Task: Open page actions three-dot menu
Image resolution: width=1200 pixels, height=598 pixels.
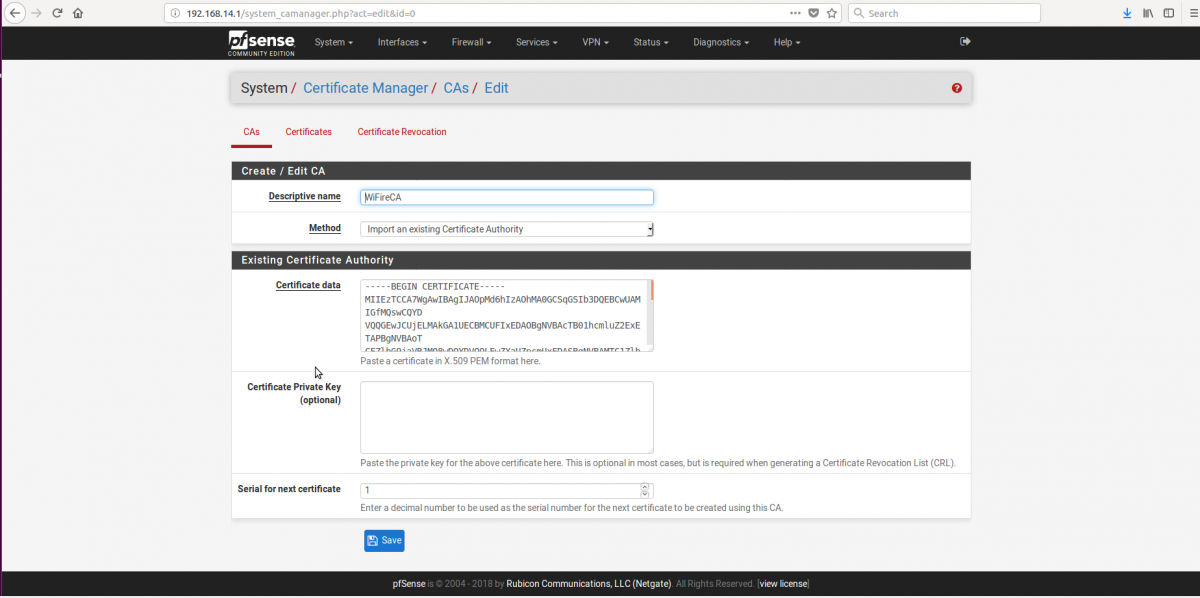Action: pos(795,13)
